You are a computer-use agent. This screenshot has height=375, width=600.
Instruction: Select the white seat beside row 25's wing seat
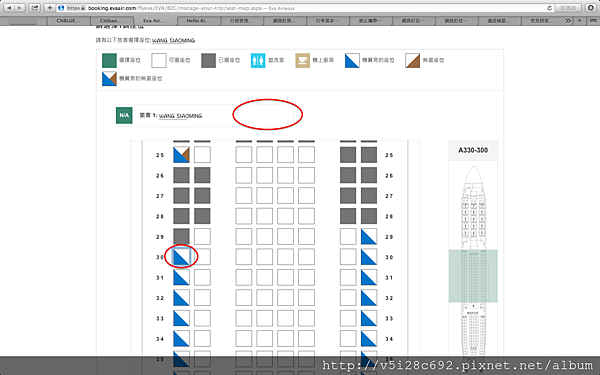pos(202,155)
